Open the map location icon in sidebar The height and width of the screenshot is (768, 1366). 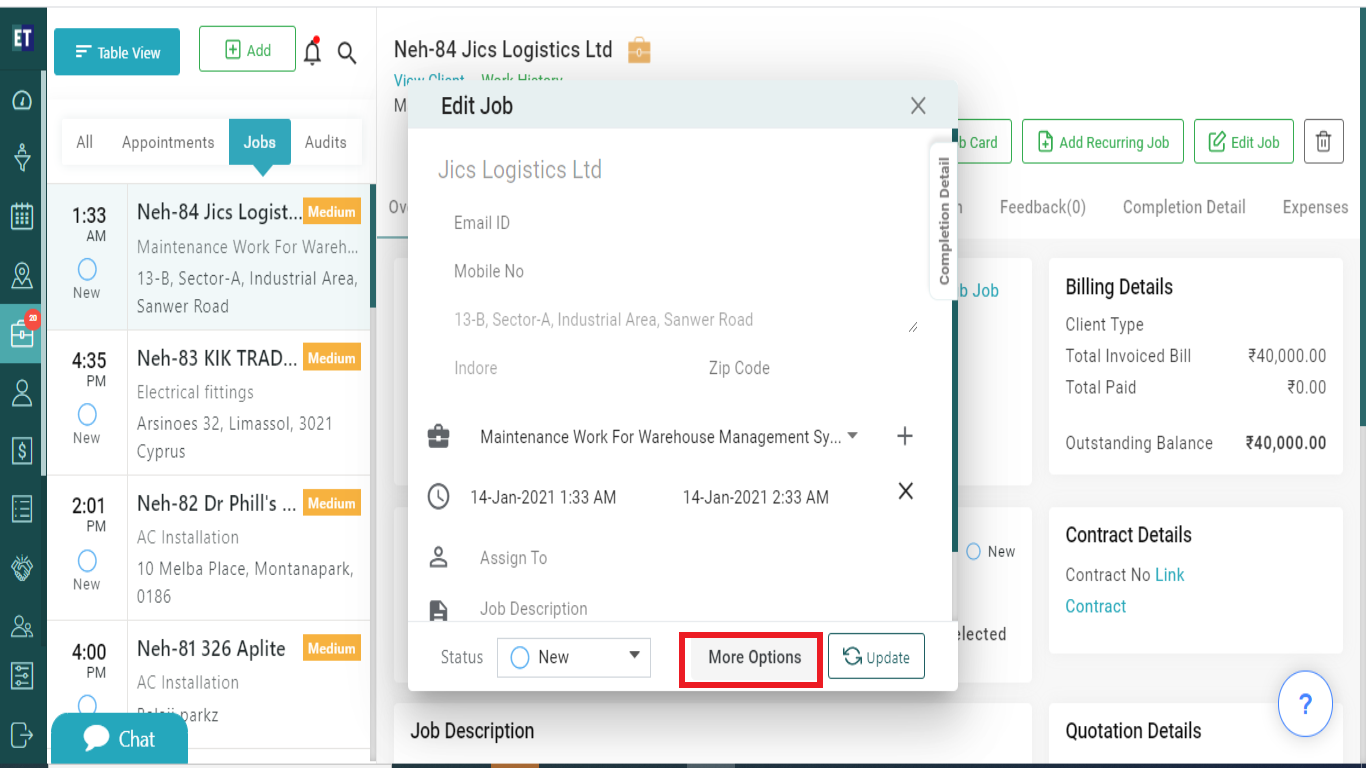coord(22,275)
